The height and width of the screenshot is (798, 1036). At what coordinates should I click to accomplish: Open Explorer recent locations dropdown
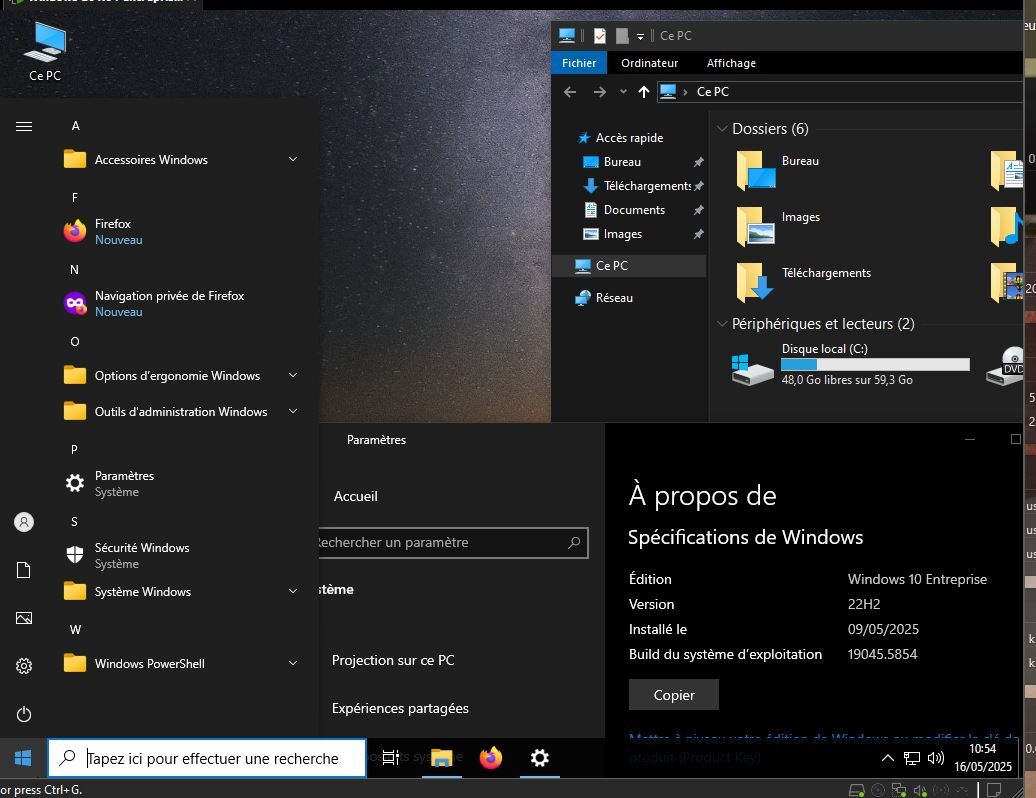(623, 92)
